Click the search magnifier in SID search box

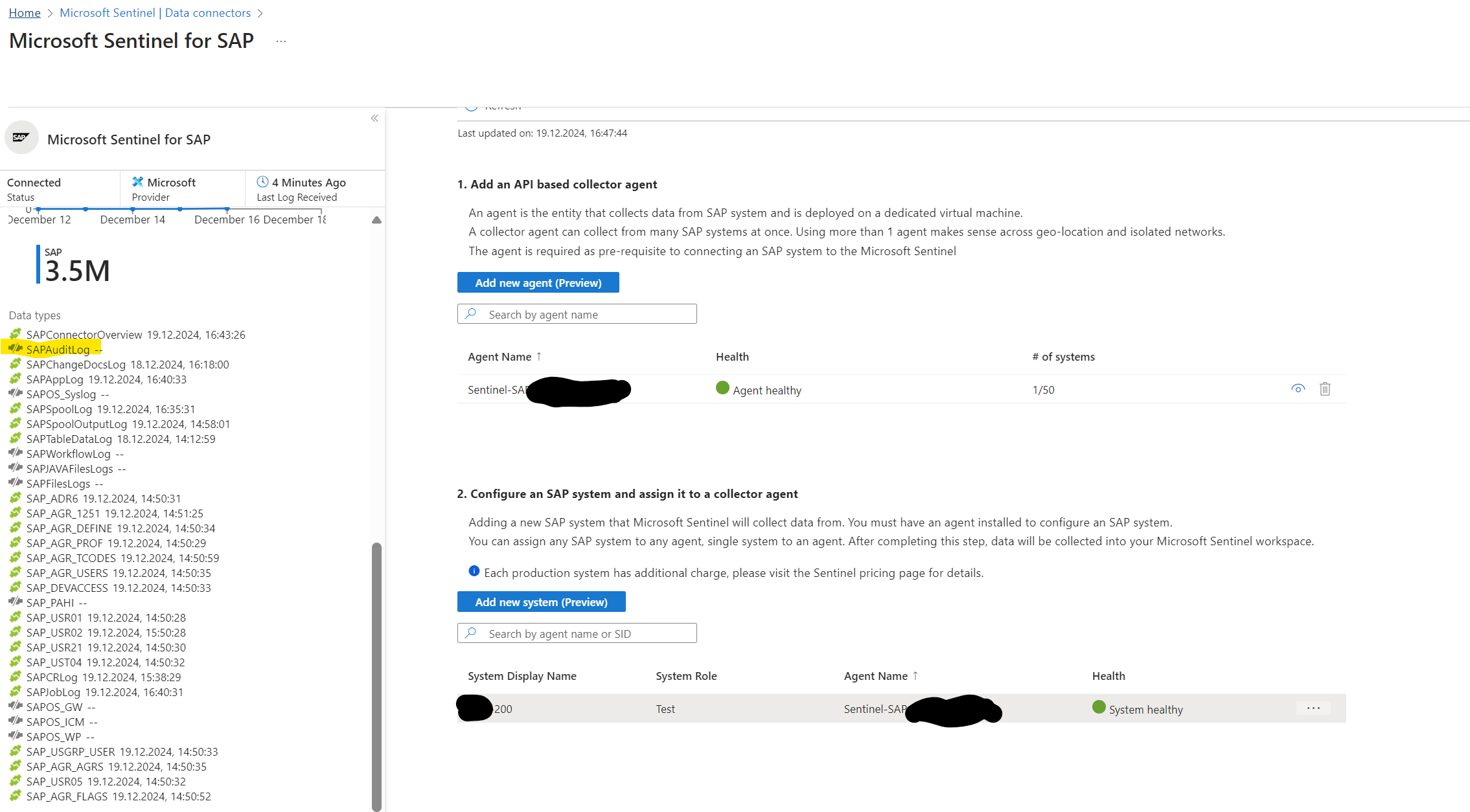coord(471,633)
